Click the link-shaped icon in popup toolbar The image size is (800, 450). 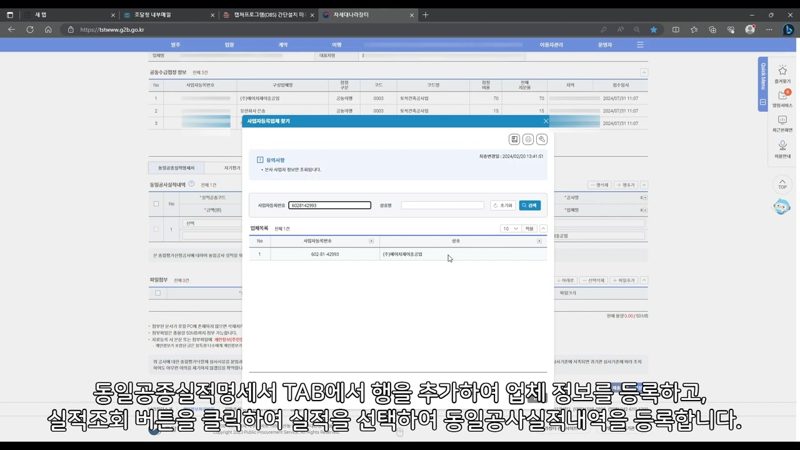coord(542,139)
